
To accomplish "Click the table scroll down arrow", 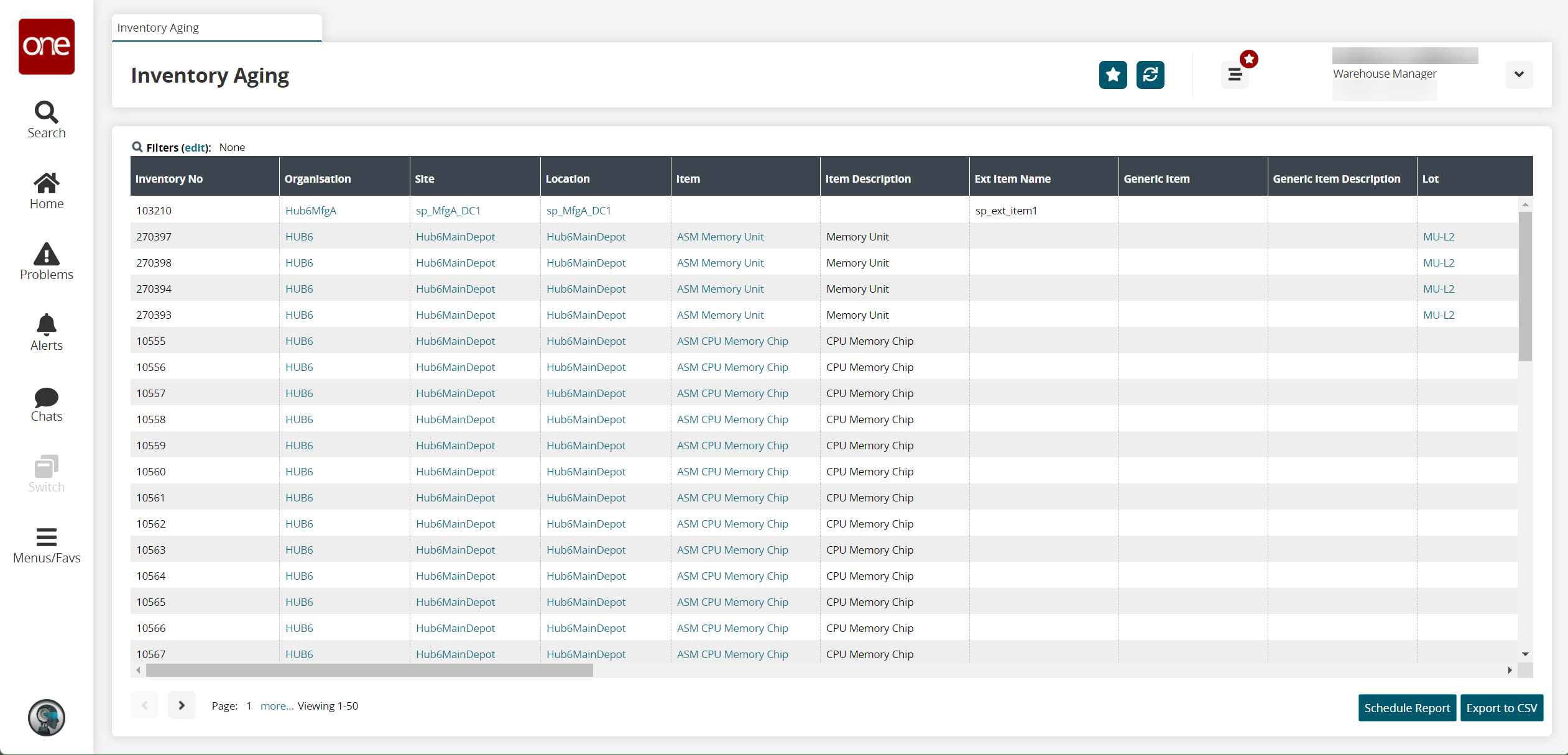I will (1525, 654).
